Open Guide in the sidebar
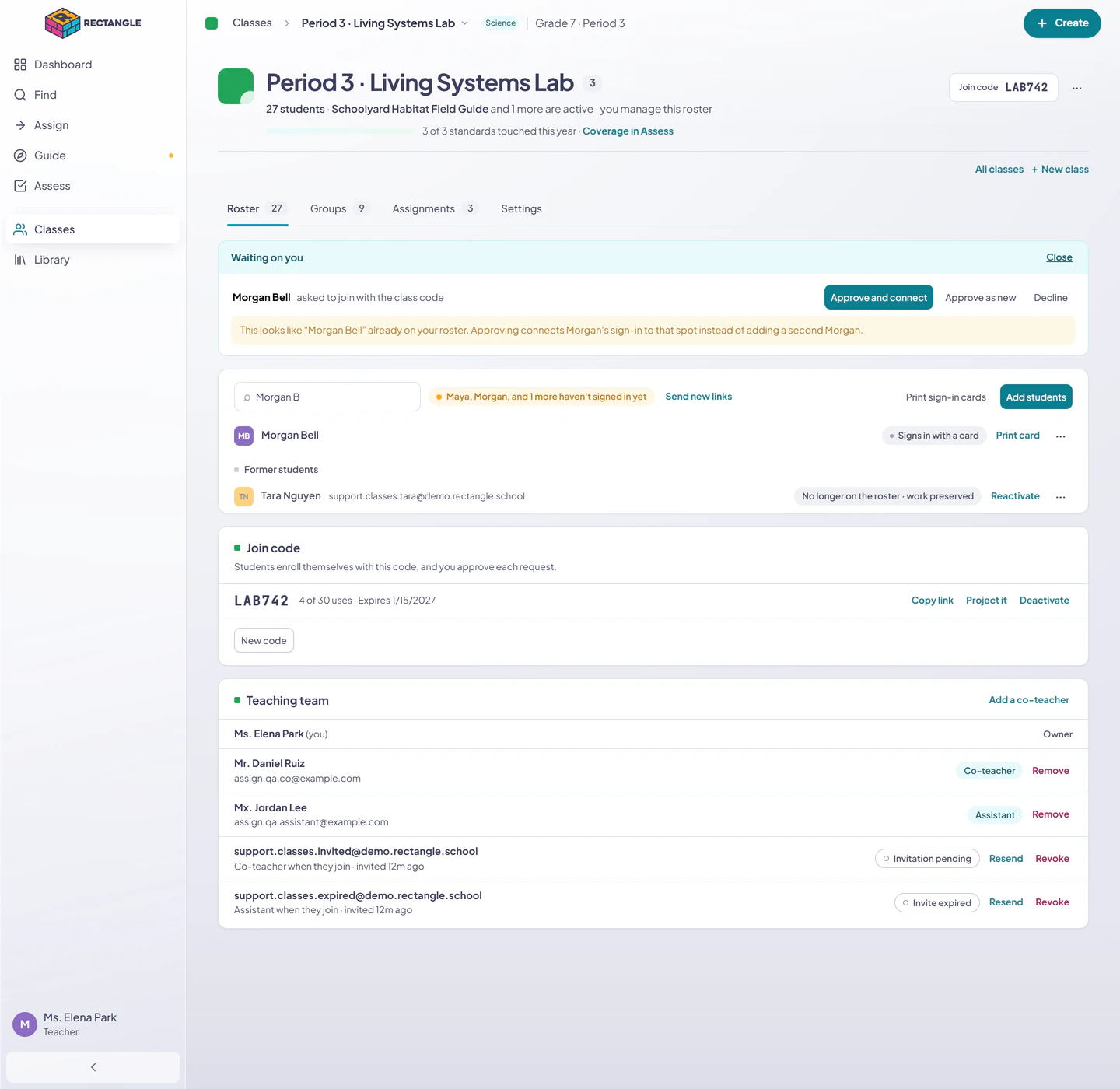This screenshot has width=1120, height=1089. 93,156
